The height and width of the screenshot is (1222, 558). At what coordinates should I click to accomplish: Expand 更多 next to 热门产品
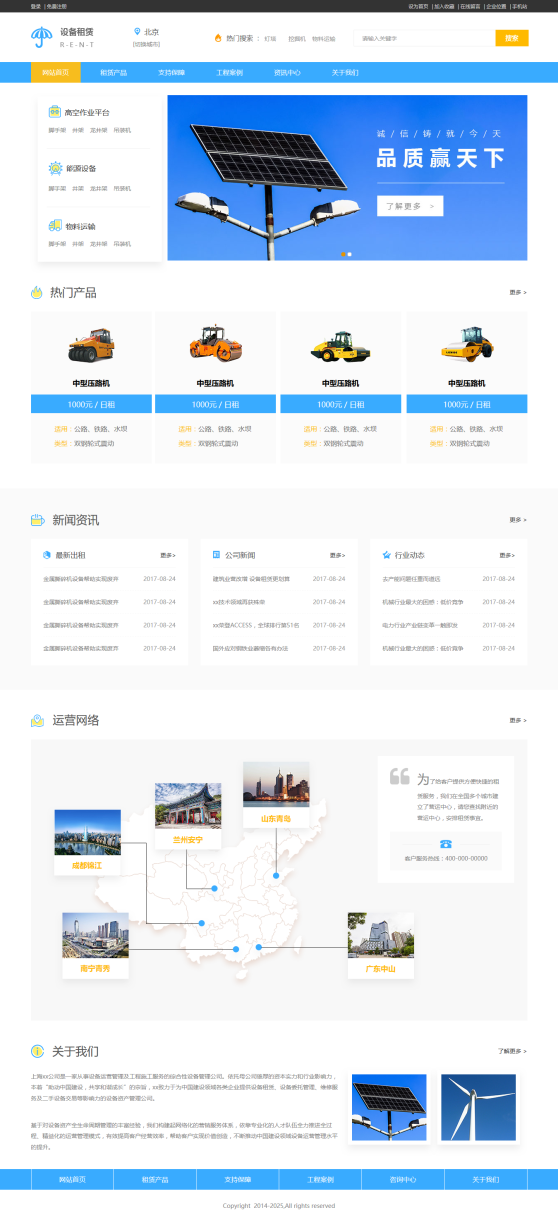pos(518,293)
